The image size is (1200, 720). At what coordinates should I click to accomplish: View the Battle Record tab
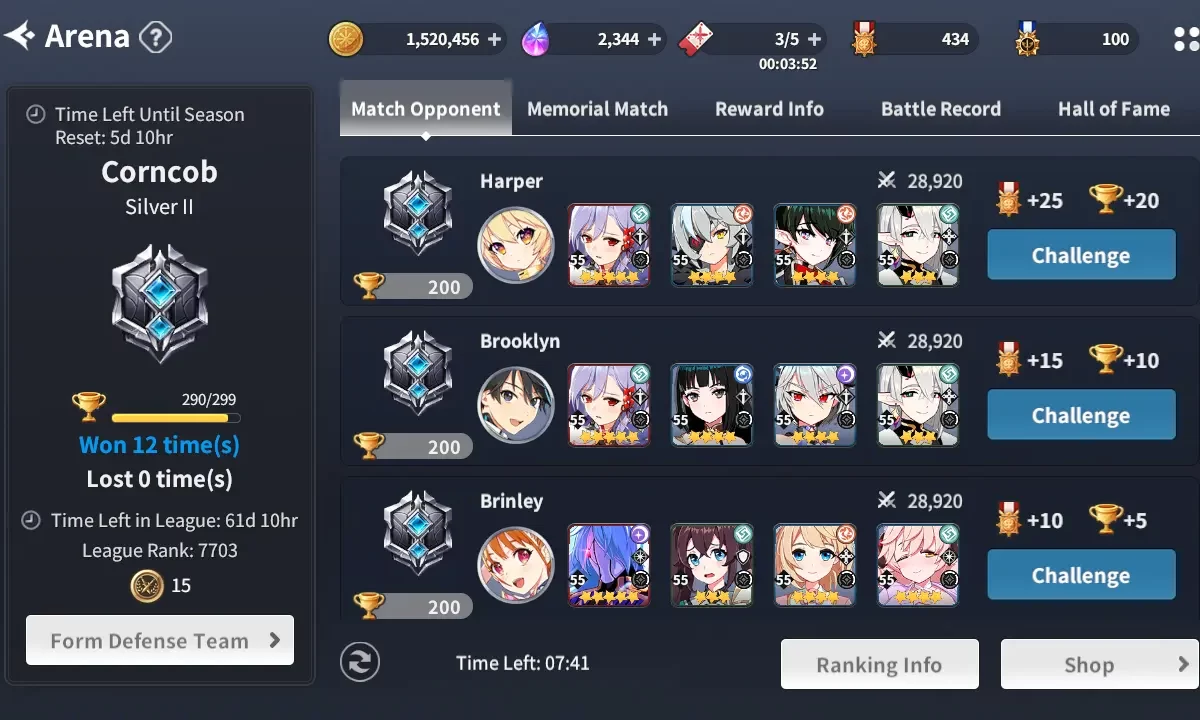tap(940, 109)
